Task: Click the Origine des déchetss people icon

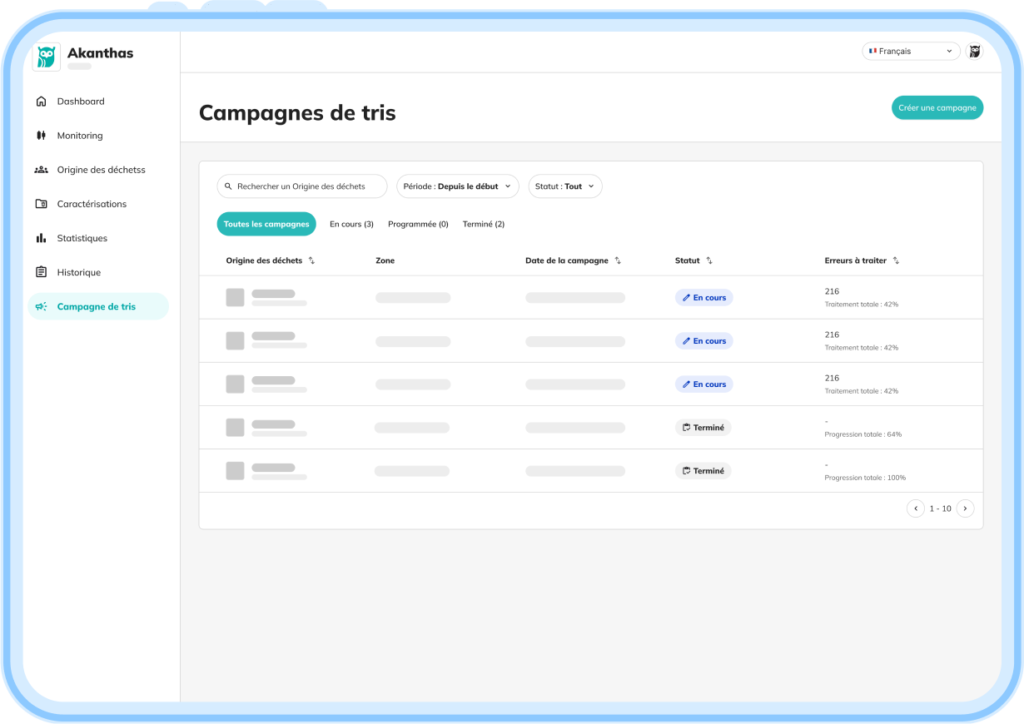Action: 41,170
